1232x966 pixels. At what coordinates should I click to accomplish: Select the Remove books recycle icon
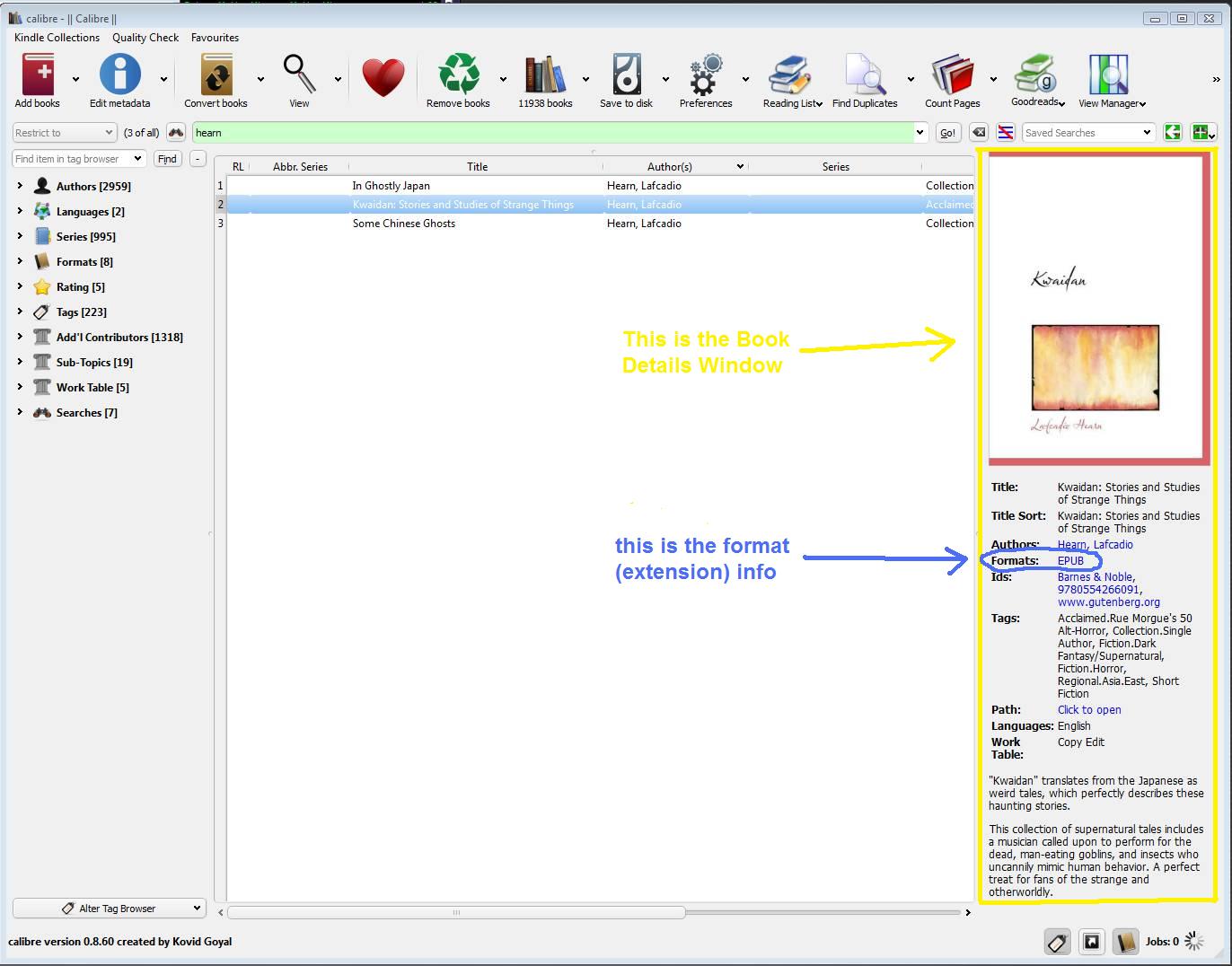458,75
